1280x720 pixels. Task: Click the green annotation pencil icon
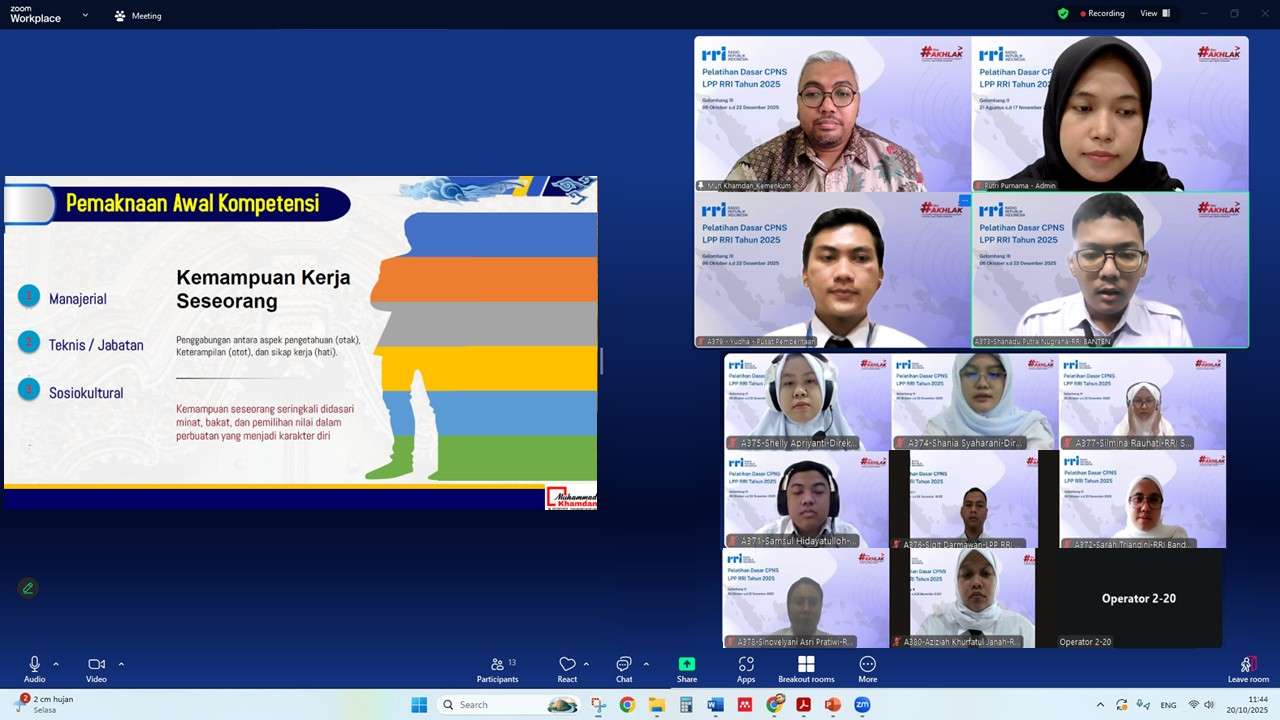click(x=28, y=588)
